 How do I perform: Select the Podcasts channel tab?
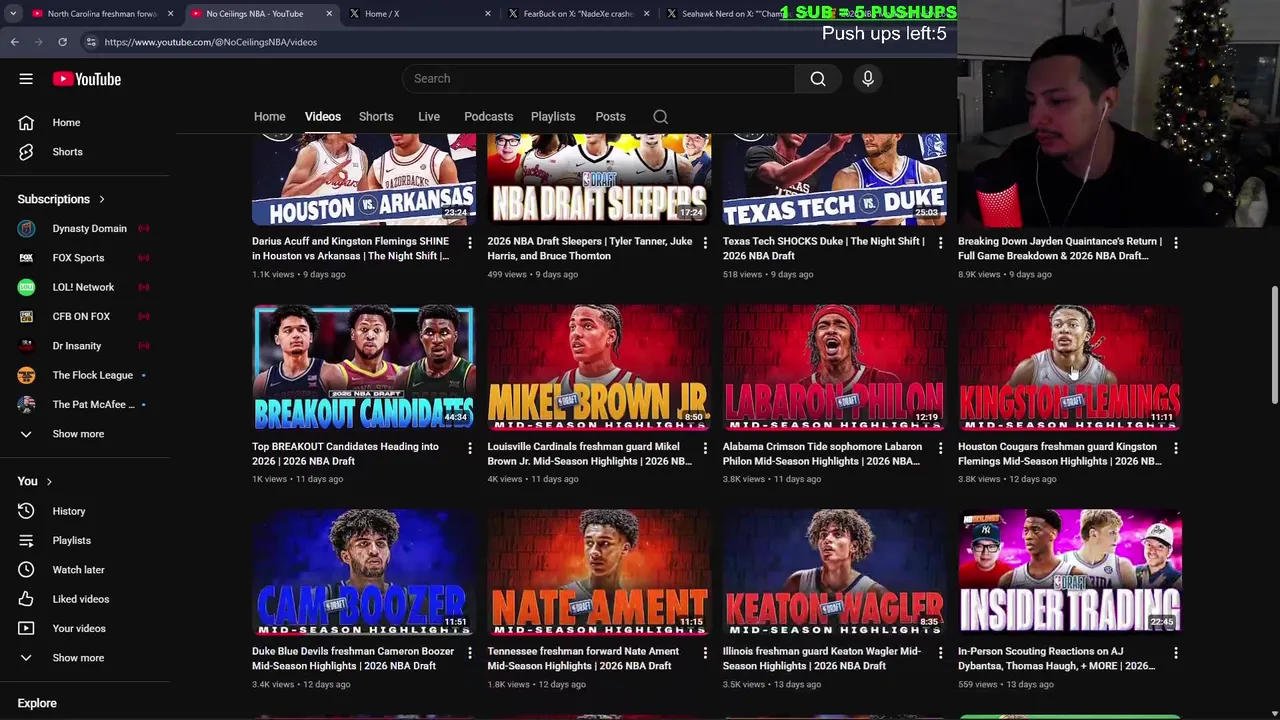[489, 117]
